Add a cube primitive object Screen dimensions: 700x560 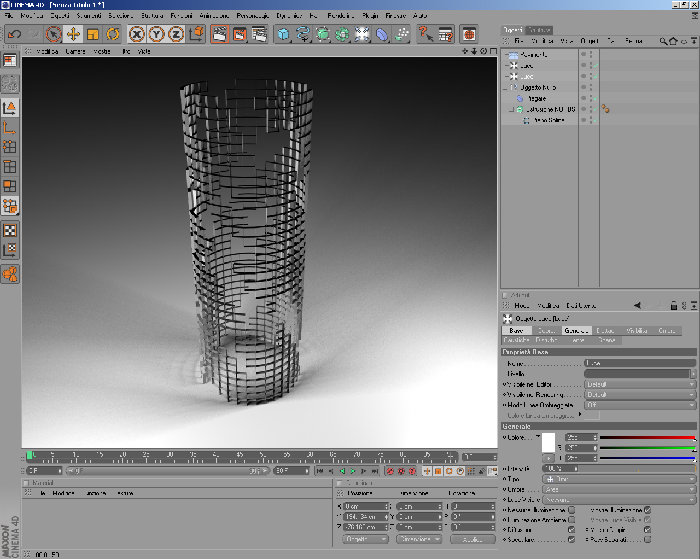tap(283, 34)
